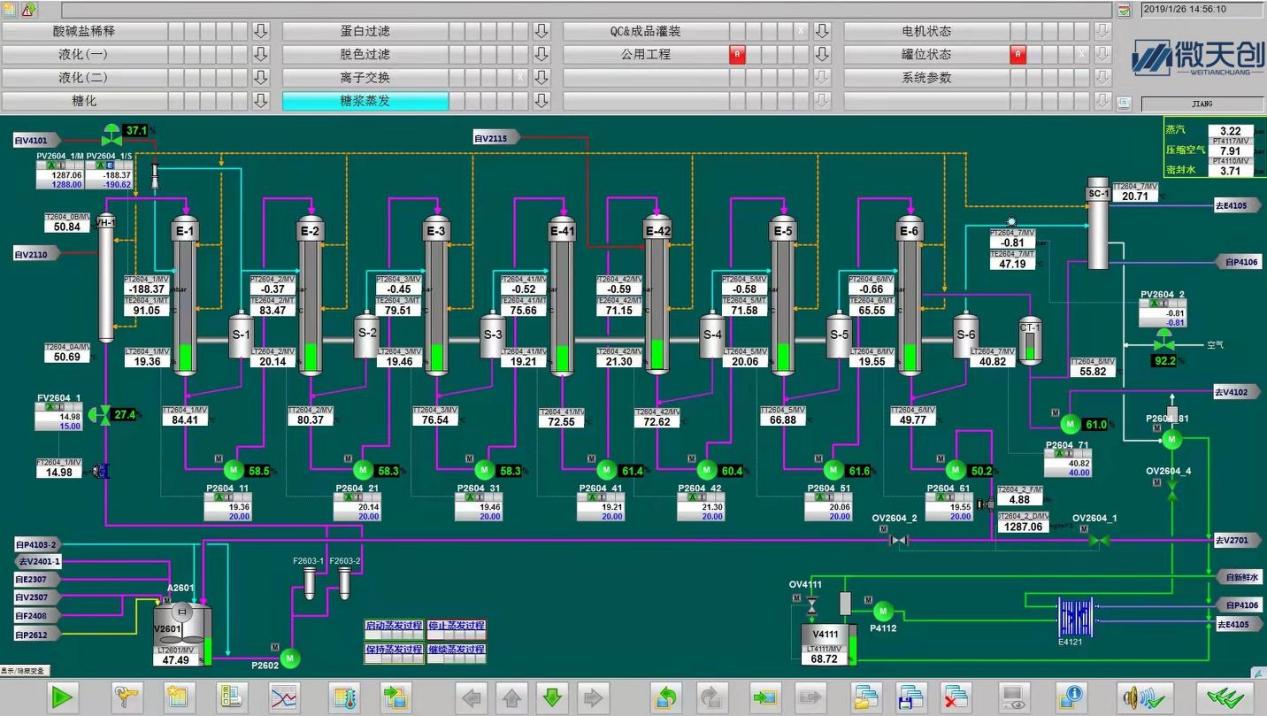This screenshot has width=1267, height=716.
Task: Click the alarm horn acknowledge icon
Action: (x=1144, y=697)
